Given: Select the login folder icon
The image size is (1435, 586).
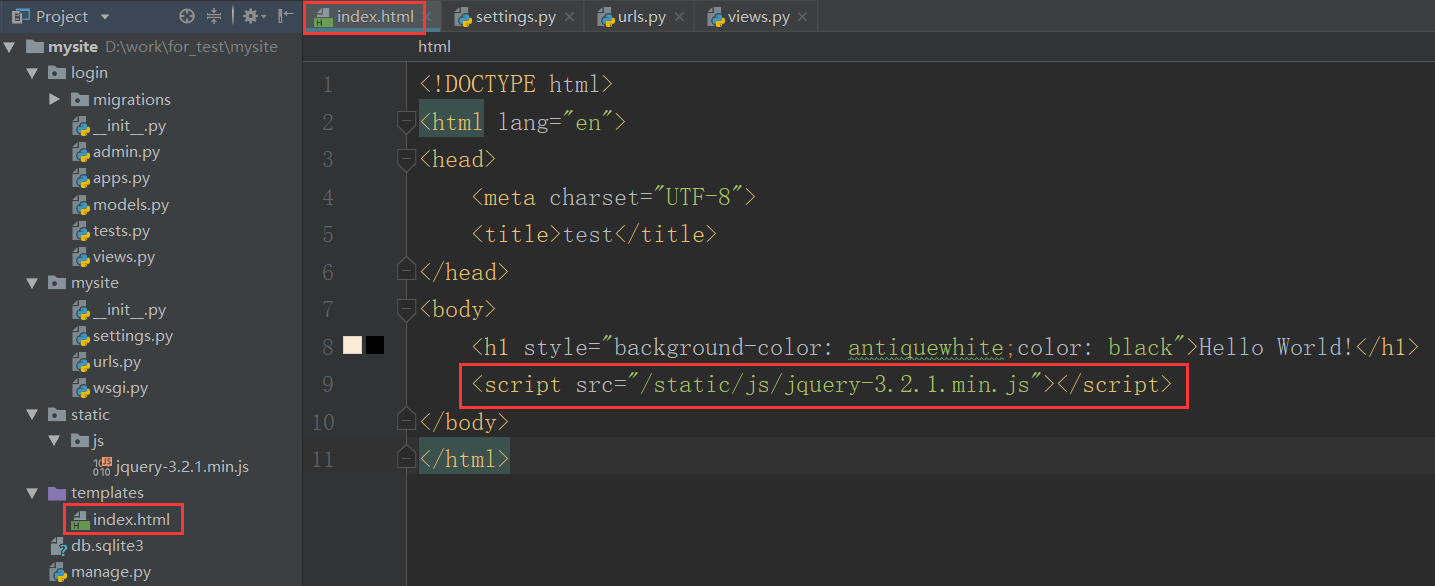Looking at the screenshot, I should pyautogui.click(x=56, y=73).
